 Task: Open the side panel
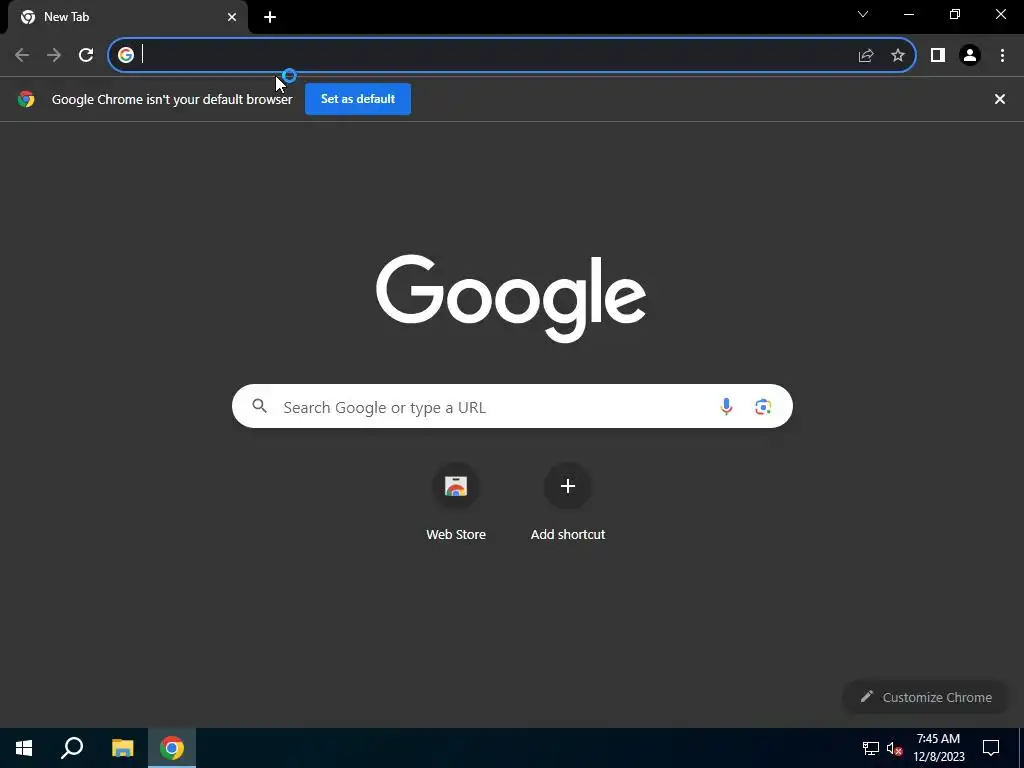938,56
